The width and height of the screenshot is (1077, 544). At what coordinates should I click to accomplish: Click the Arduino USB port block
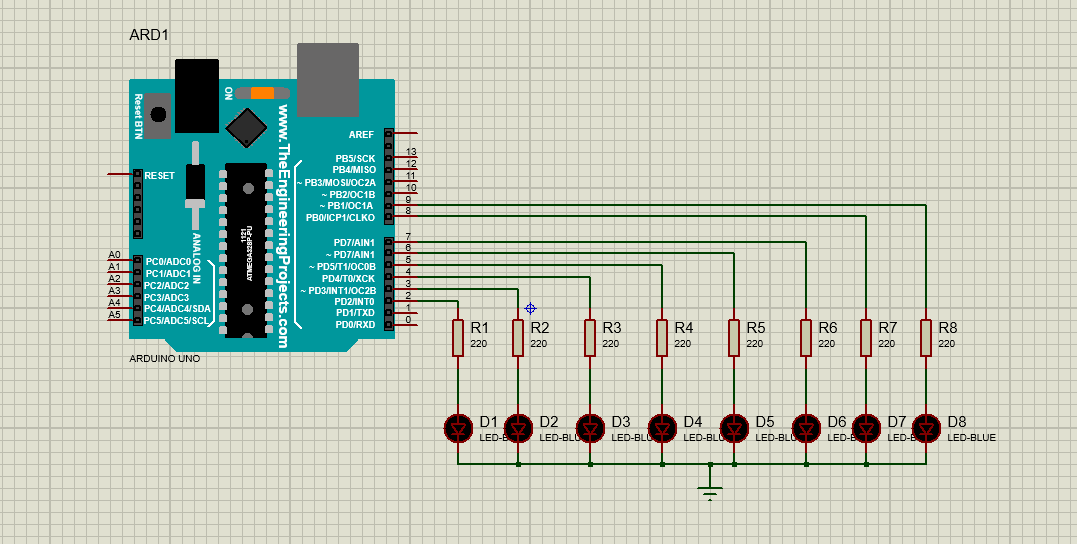328,80
